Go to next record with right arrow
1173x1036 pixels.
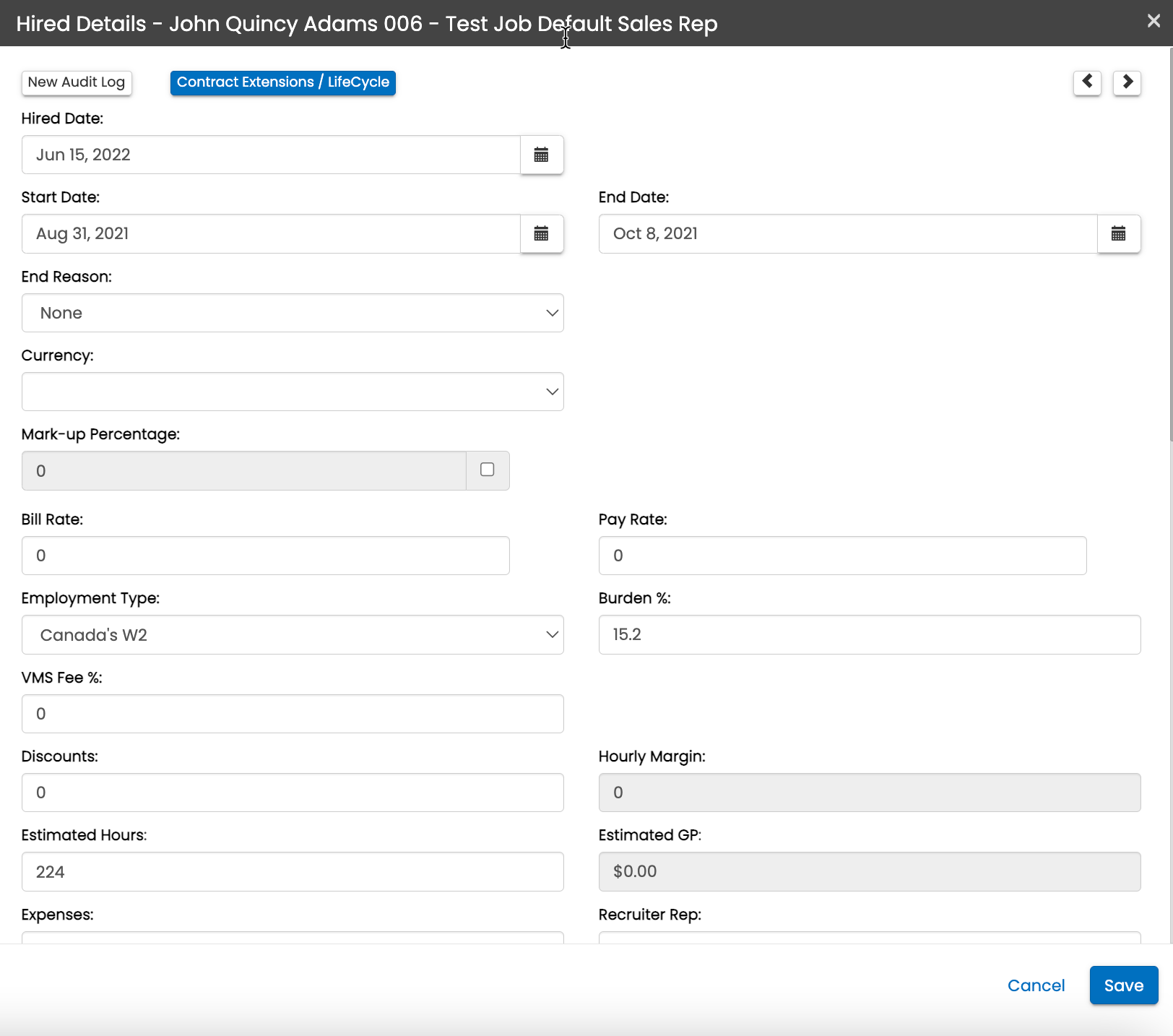(x=1127, y=82)
